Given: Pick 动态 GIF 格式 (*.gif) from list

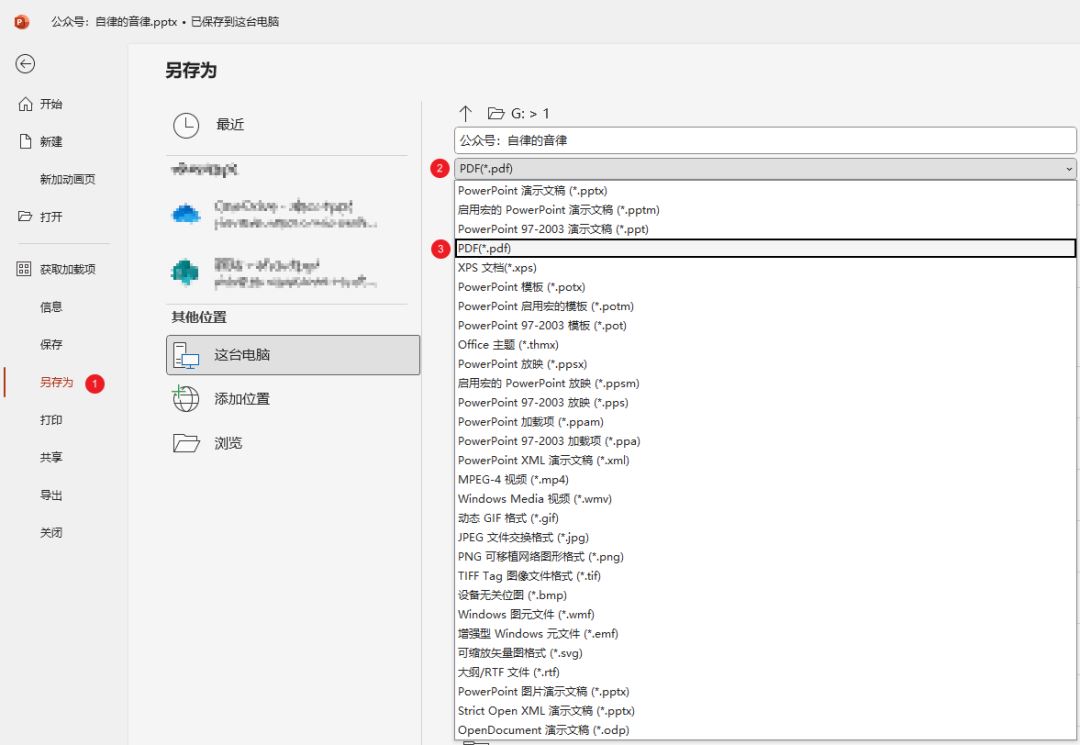Looking at the screenshot, I should pos(508,518).
